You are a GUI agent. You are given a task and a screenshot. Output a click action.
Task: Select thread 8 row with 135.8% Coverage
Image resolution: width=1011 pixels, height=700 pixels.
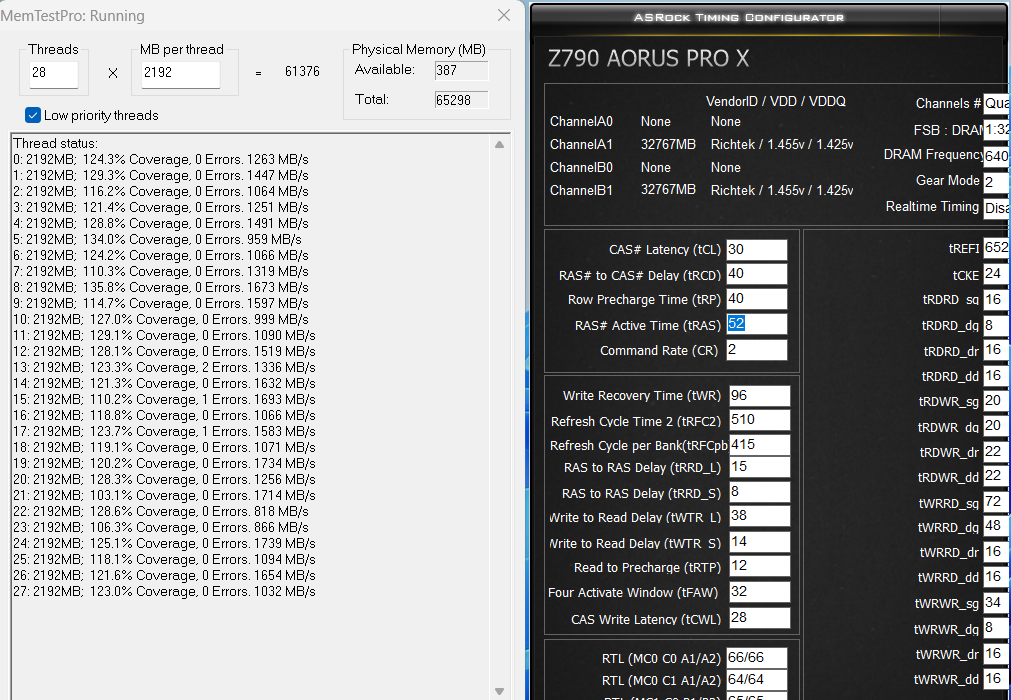point(161,287)
